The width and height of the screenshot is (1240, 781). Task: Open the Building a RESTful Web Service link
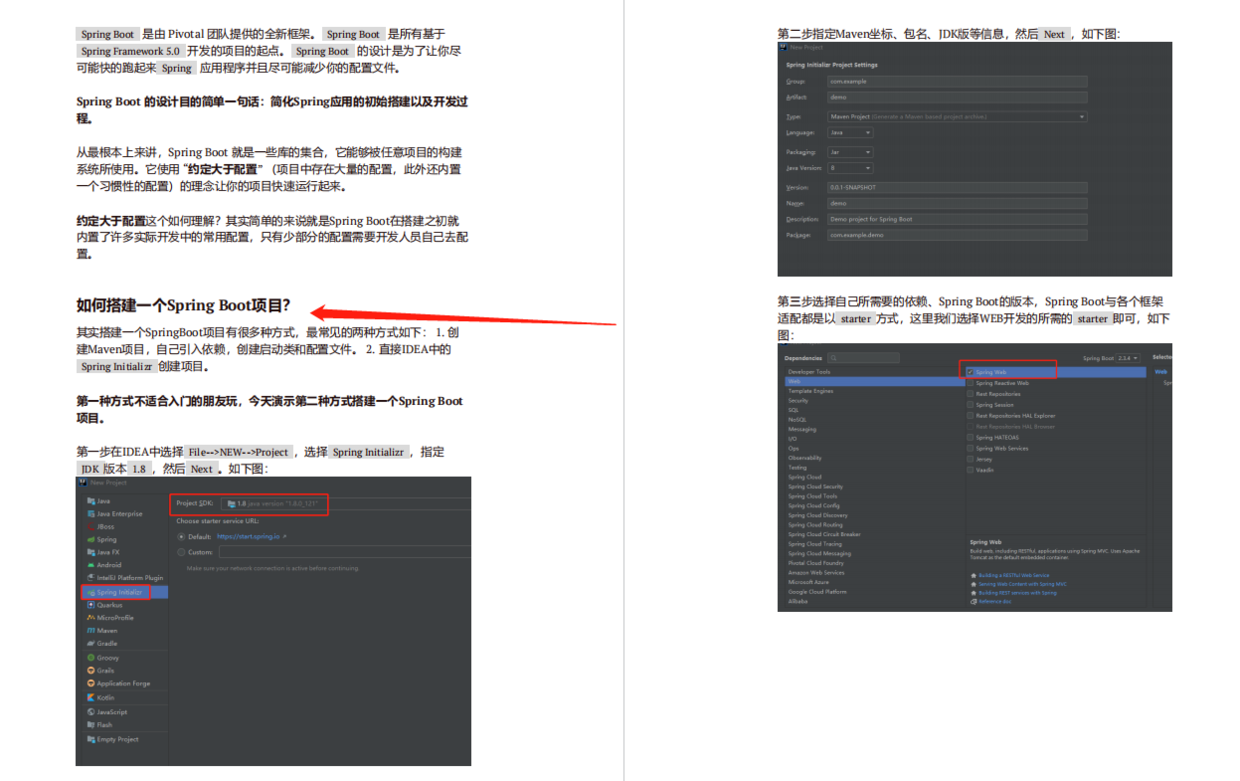pos(1013,574)
